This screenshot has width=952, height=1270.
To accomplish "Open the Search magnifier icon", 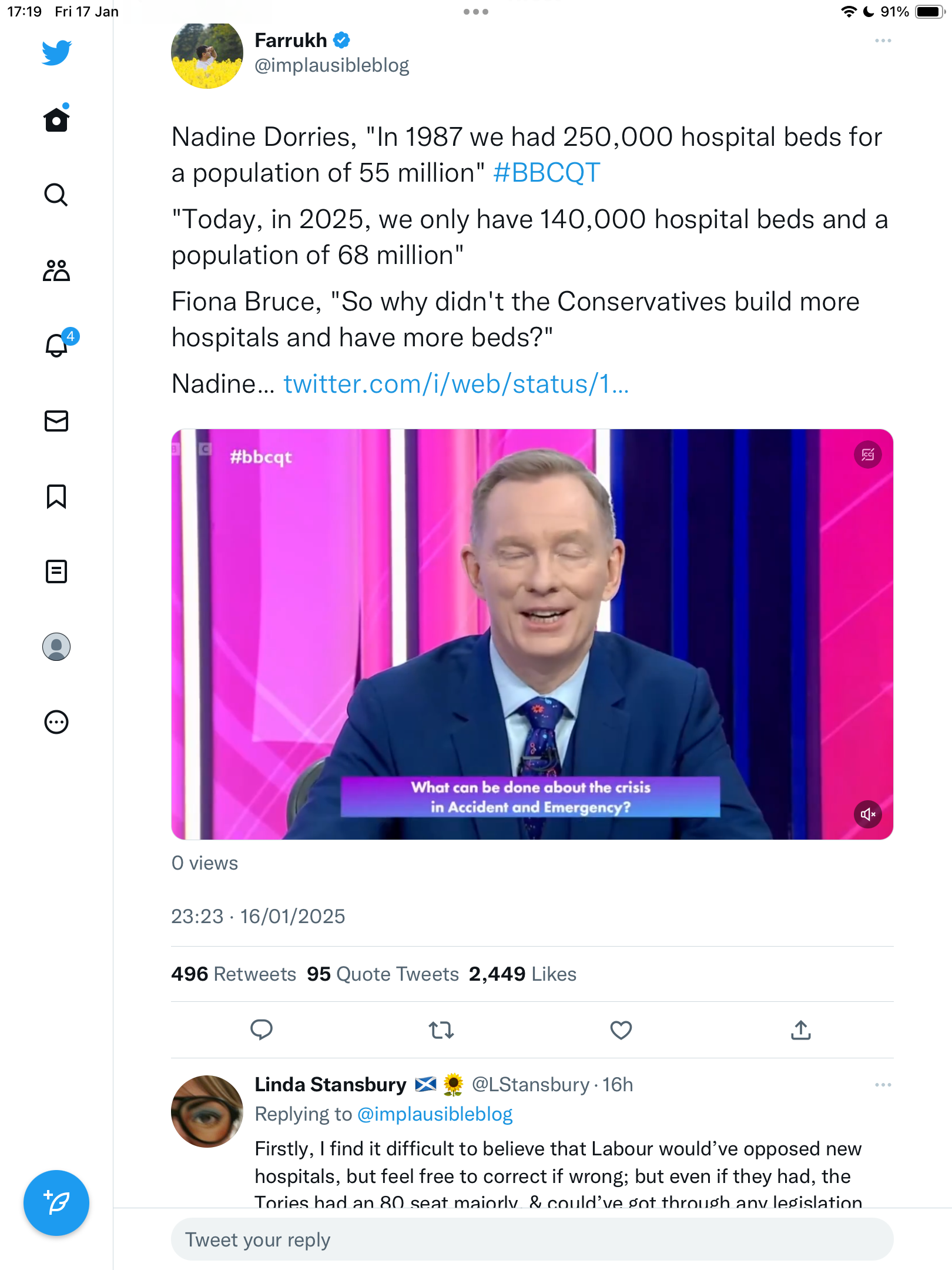I will [x=56, y=195].
